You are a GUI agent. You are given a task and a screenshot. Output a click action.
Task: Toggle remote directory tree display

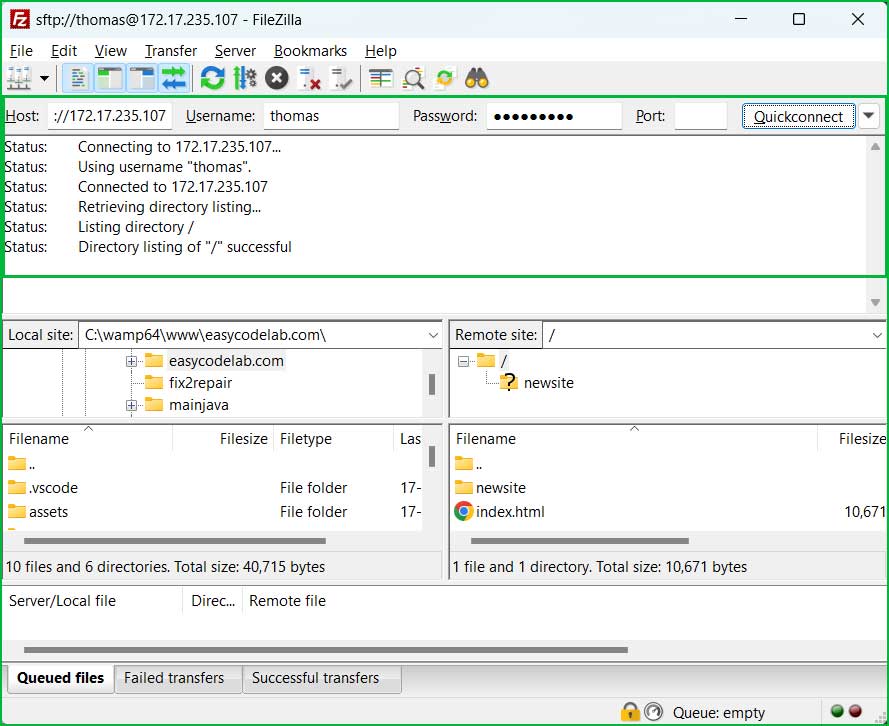pyautogui.click(x=141, y=78)
